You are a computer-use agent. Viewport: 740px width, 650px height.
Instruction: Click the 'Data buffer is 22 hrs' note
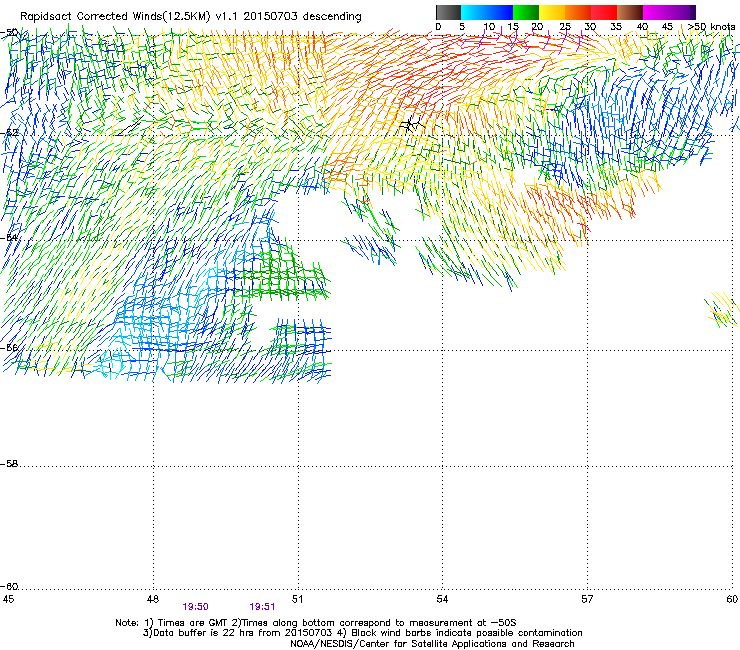pyautogui.click(x=362, y=633)
